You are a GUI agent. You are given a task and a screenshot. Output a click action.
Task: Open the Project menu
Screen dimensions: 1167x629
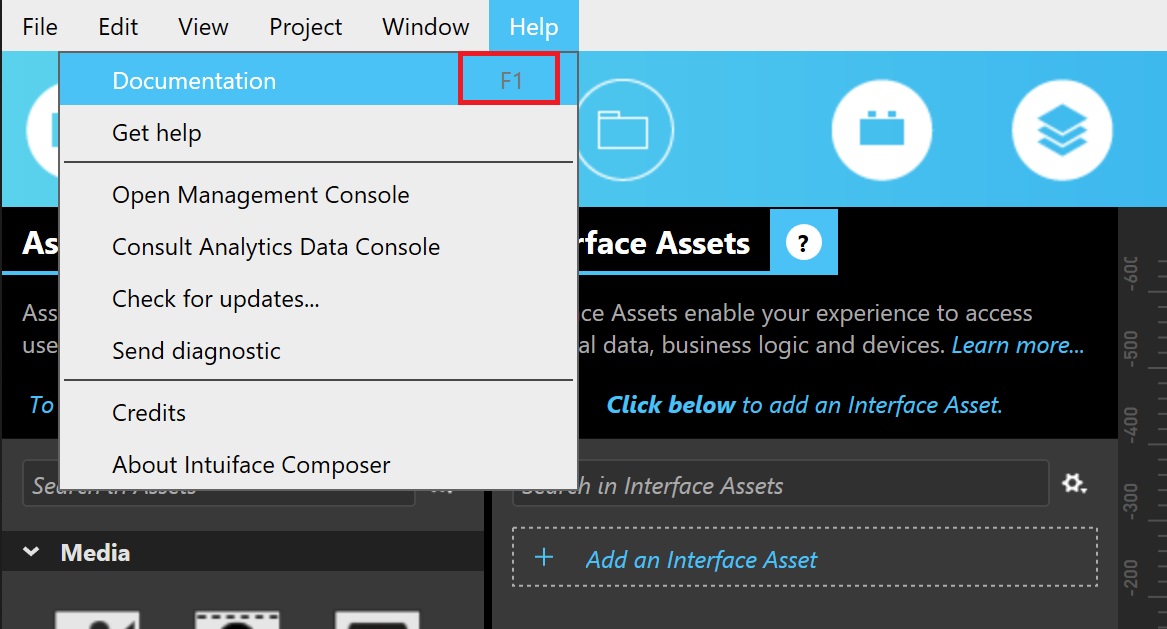point(305,27)
